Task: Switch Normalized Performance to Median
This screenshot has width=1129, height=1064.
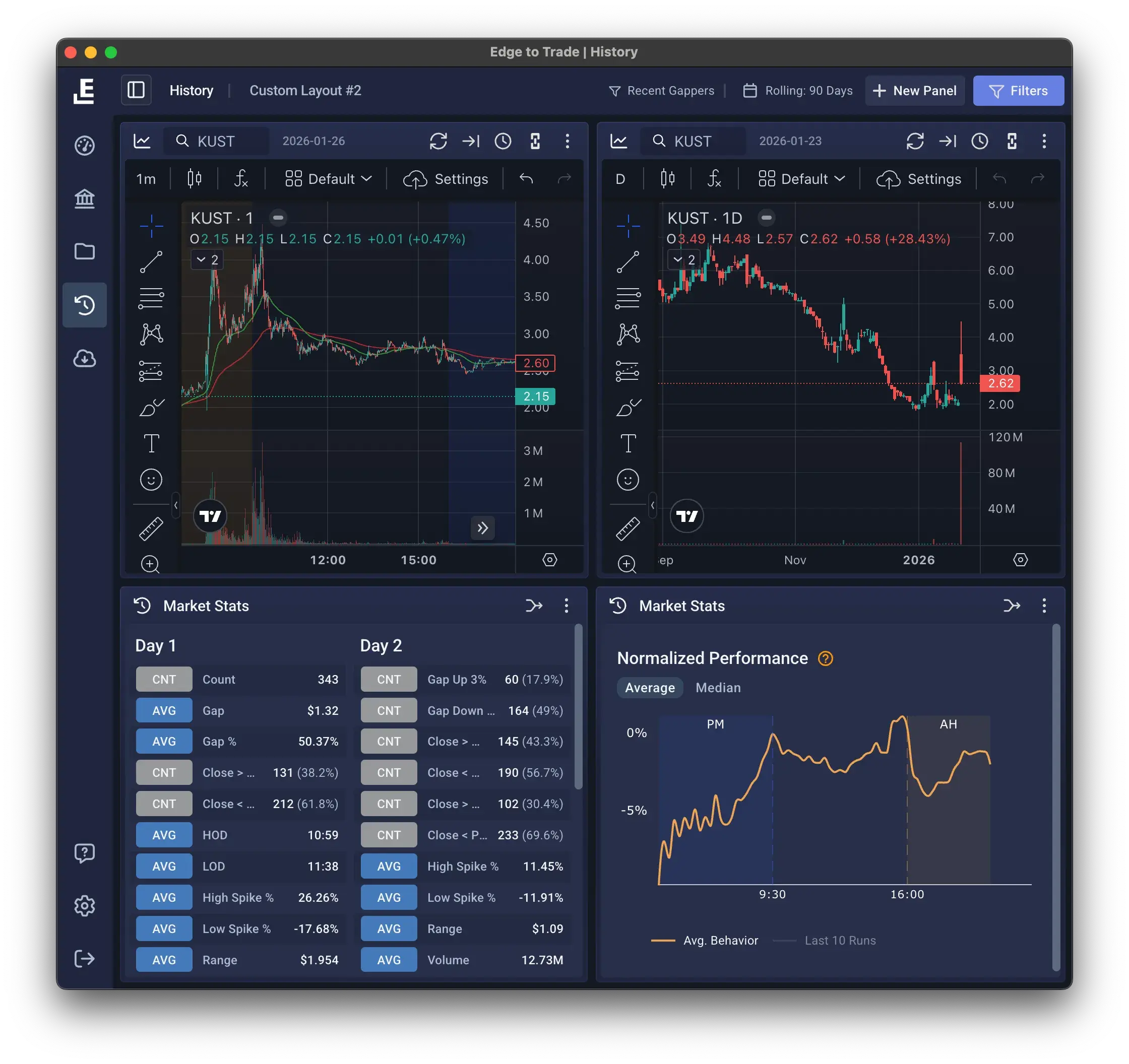Action: tap(718, 688)
